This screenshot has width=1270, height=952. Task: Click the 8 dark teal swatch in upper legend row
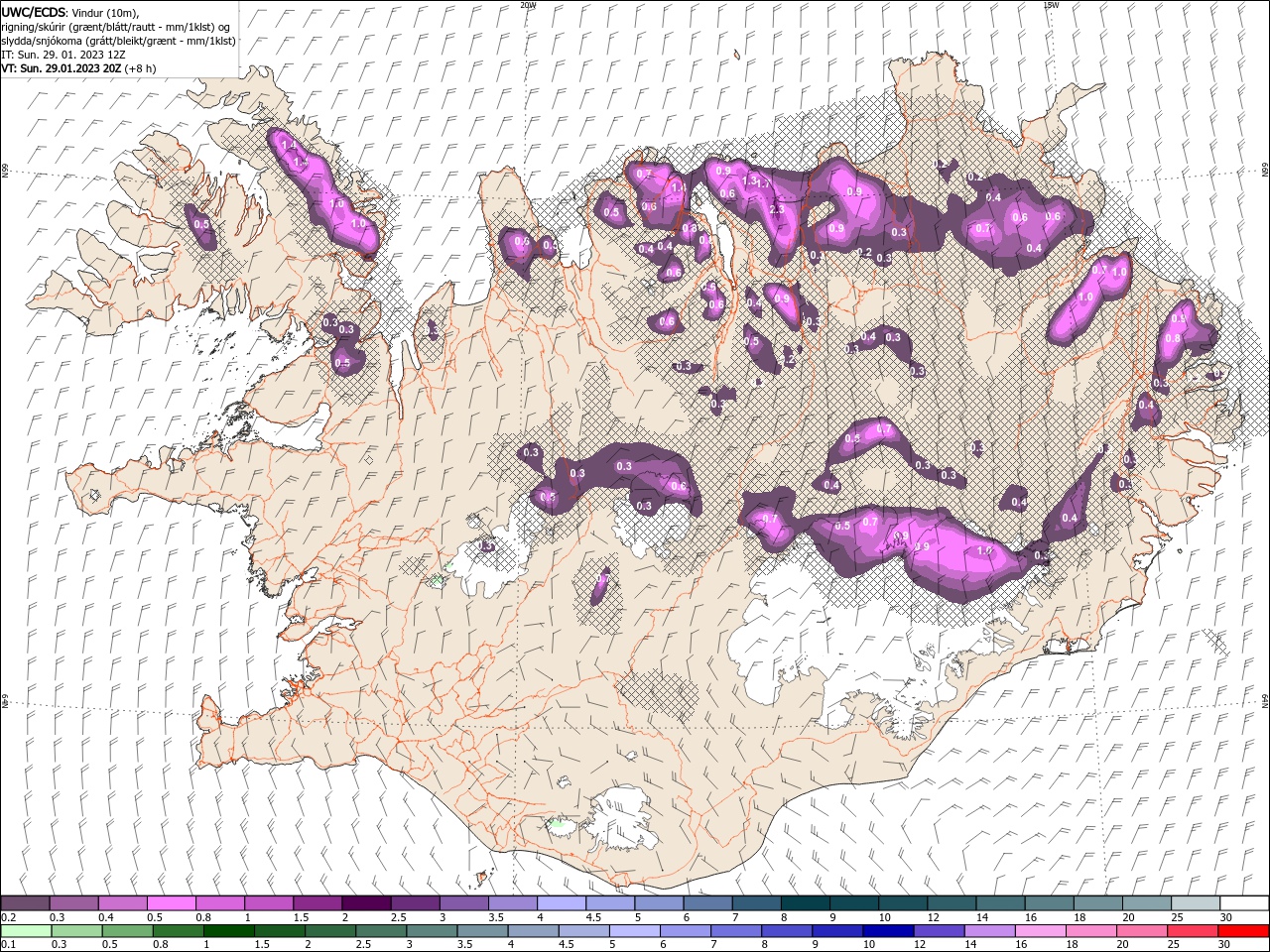point(806,903)
